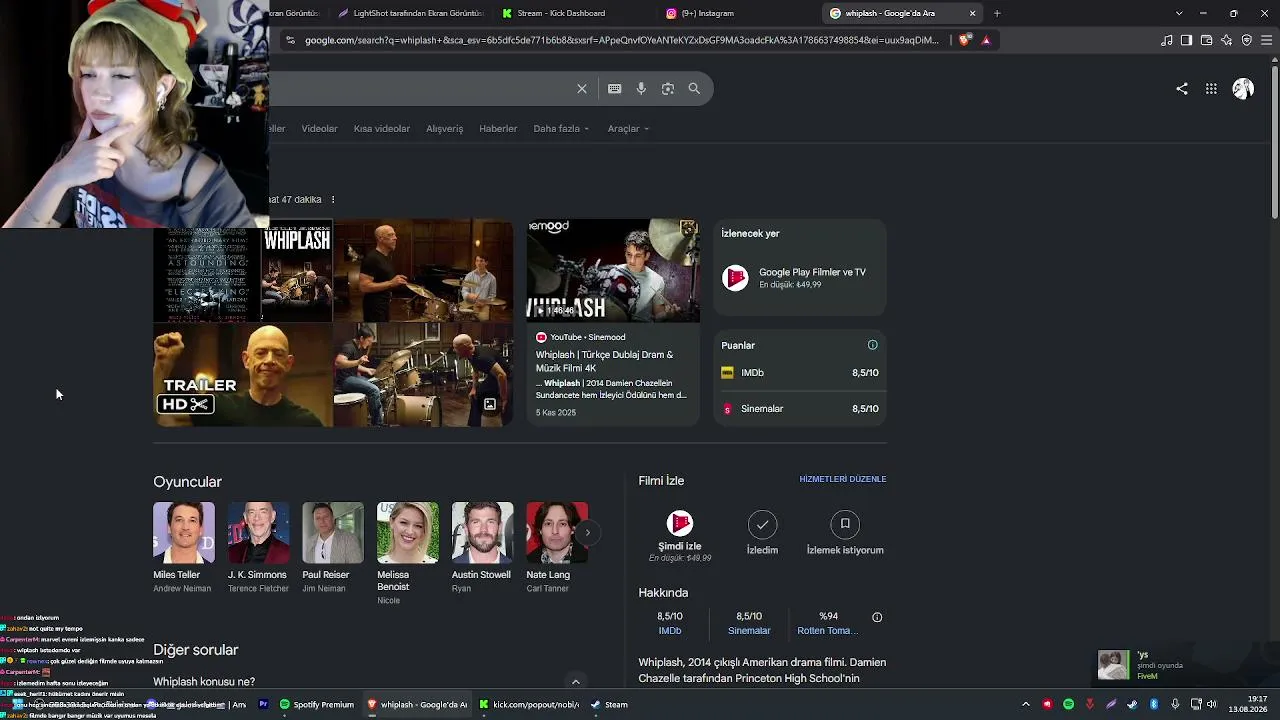Open the Google account profile avatar

pyautogui.click(x=1243, y=89)
